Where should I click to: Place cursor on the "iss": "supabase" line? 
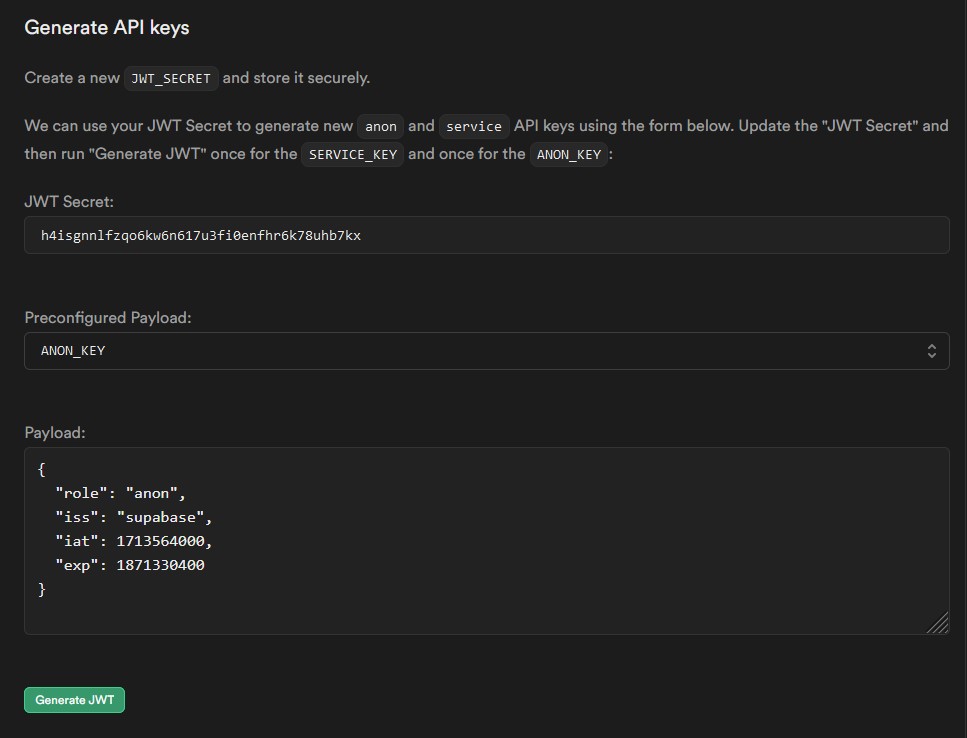133,517
